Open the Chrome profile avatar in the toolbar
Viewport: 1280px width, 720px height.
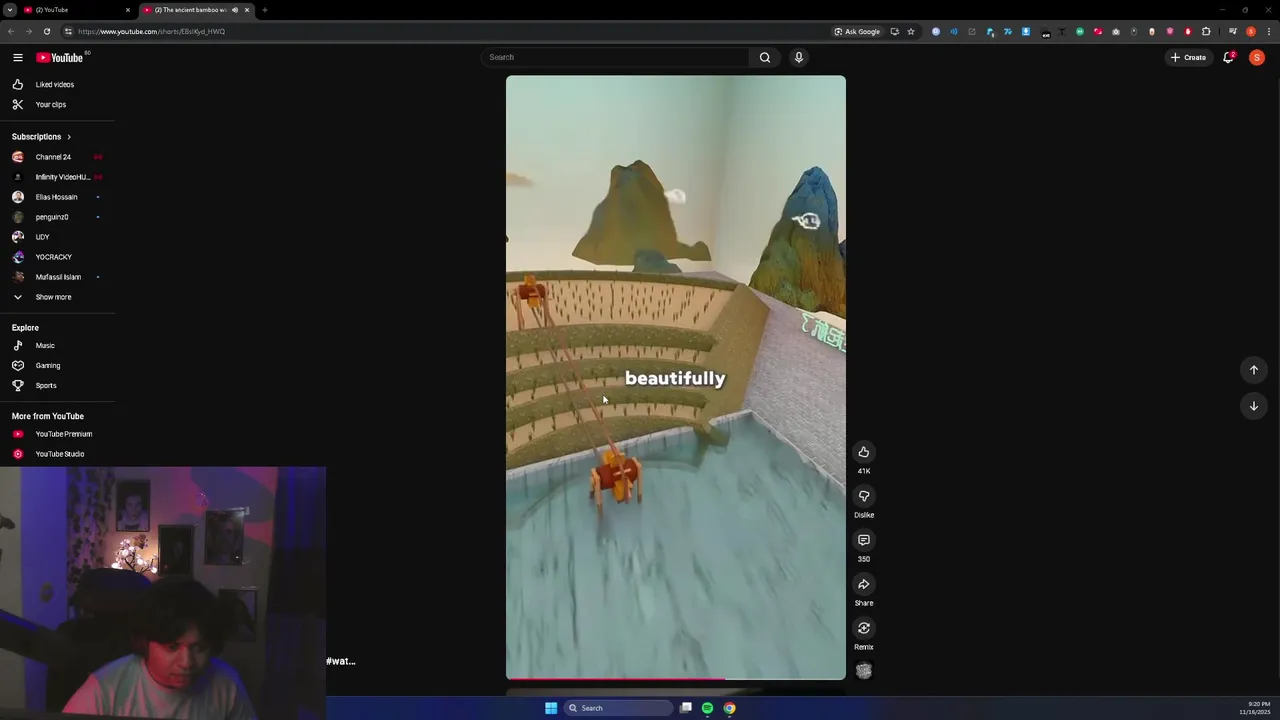1251,31
